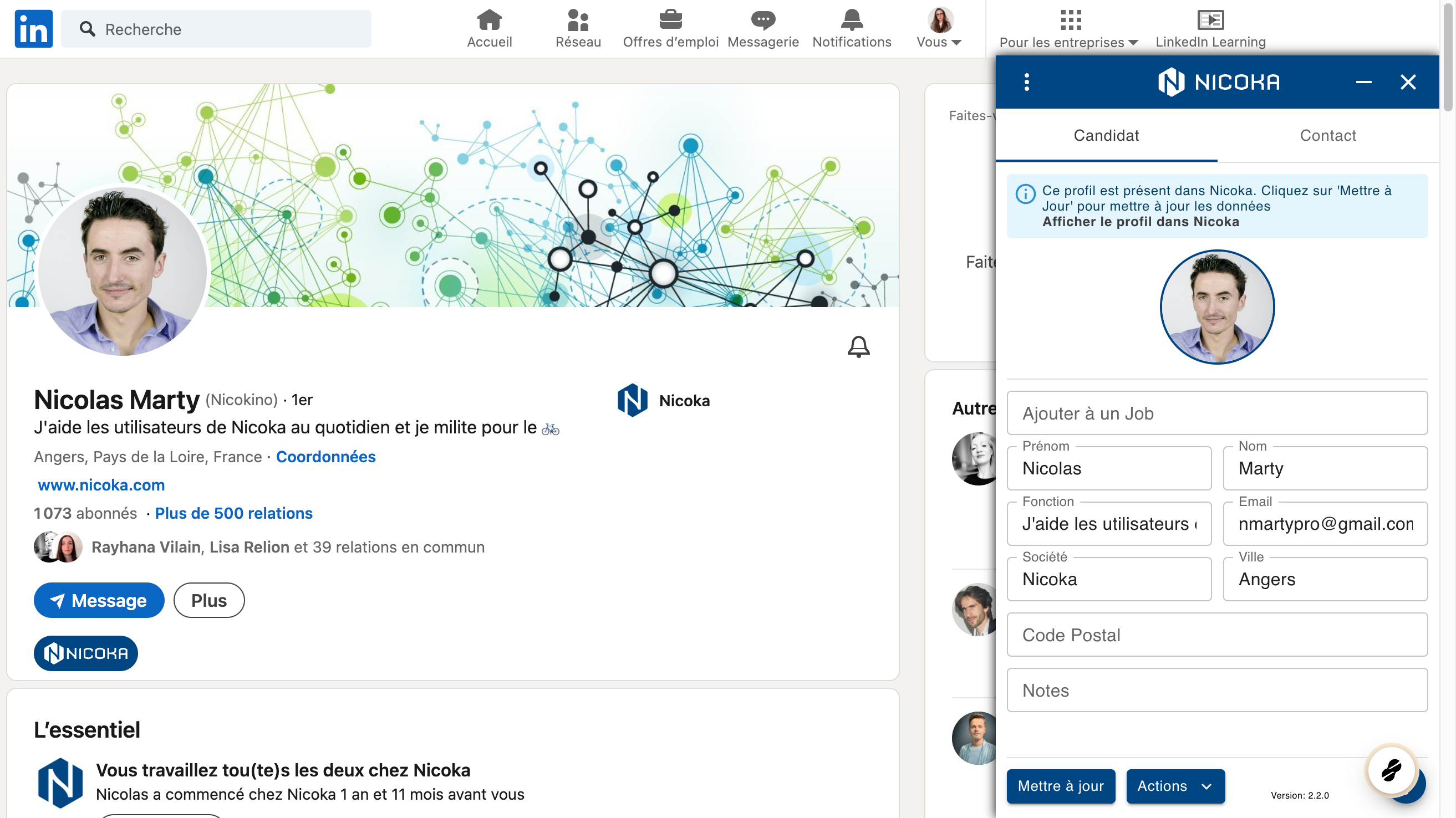Click the page vertical scrollbar
Viewport: 1456px width, 818px height.
tap(1449, 57)
